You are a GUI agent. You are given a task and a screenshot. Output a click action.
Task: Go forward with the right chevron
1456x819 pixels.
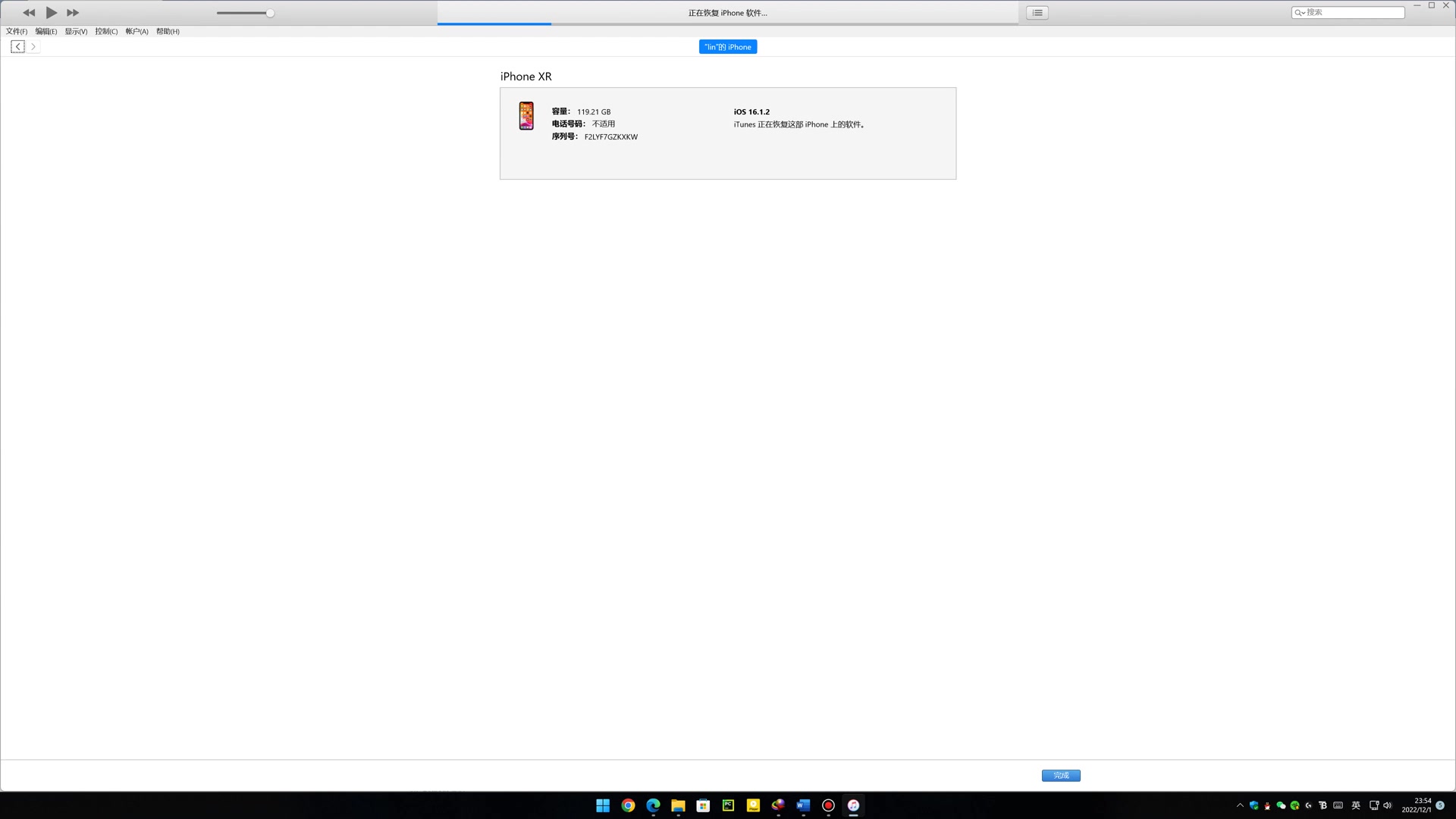[x=33, y=47]
